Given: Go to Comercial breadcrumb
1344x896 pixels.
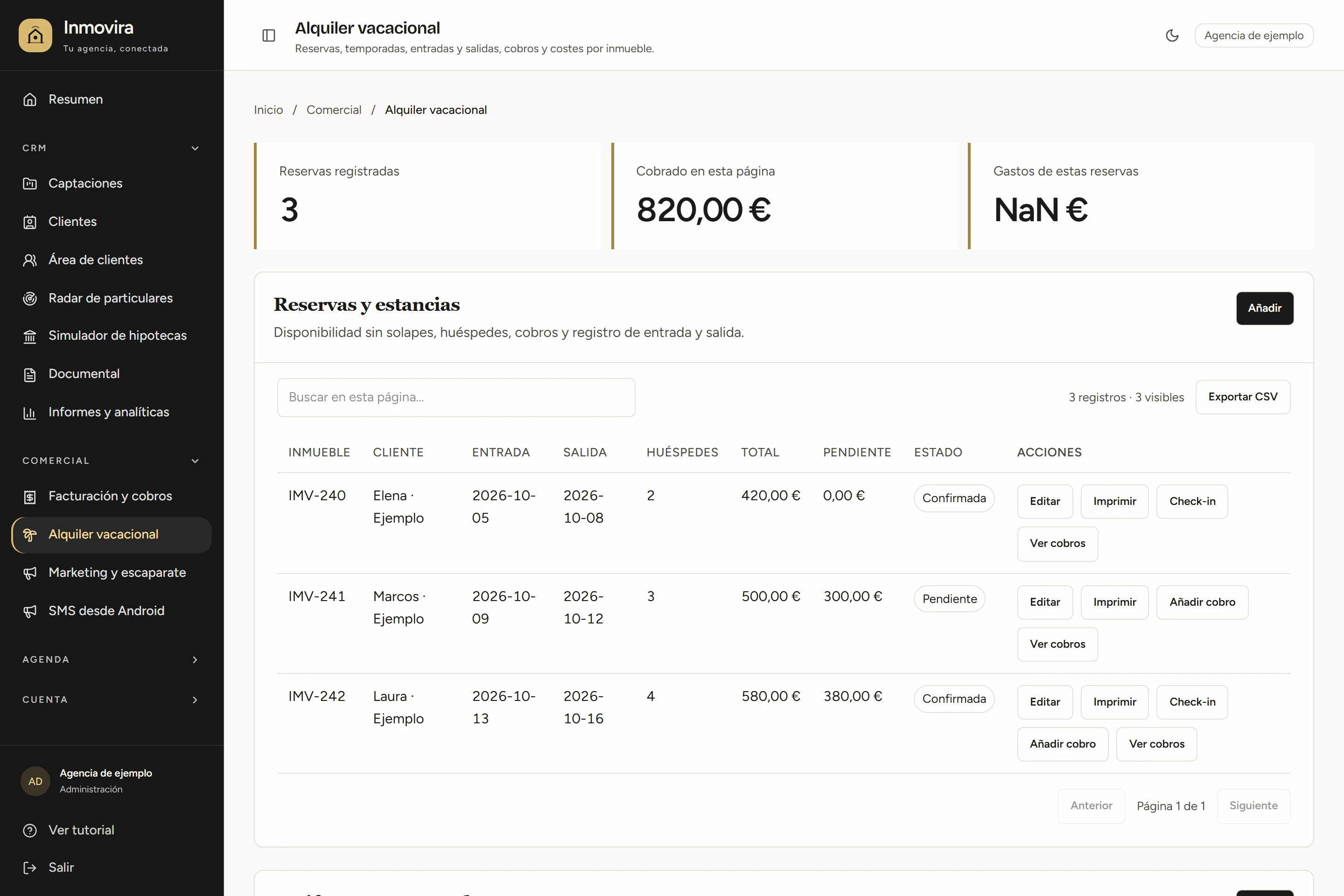Looking at the screenshot, I should point(334,110).
